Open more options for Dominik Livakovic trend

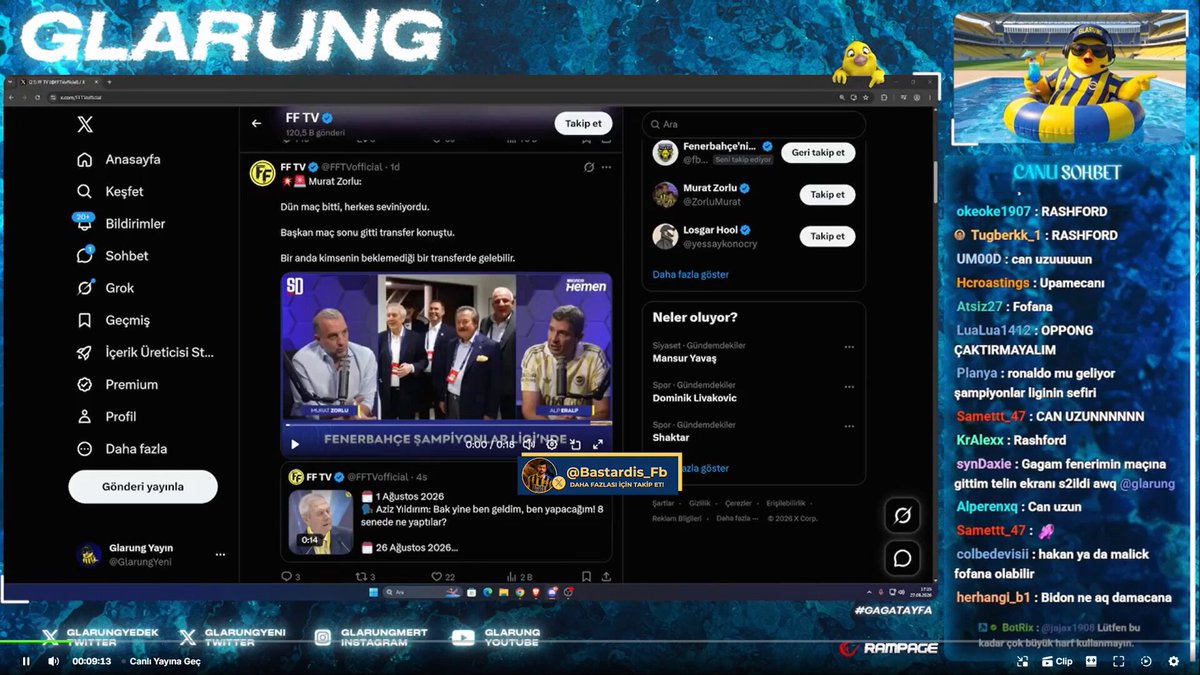click(x=849, y=387)
